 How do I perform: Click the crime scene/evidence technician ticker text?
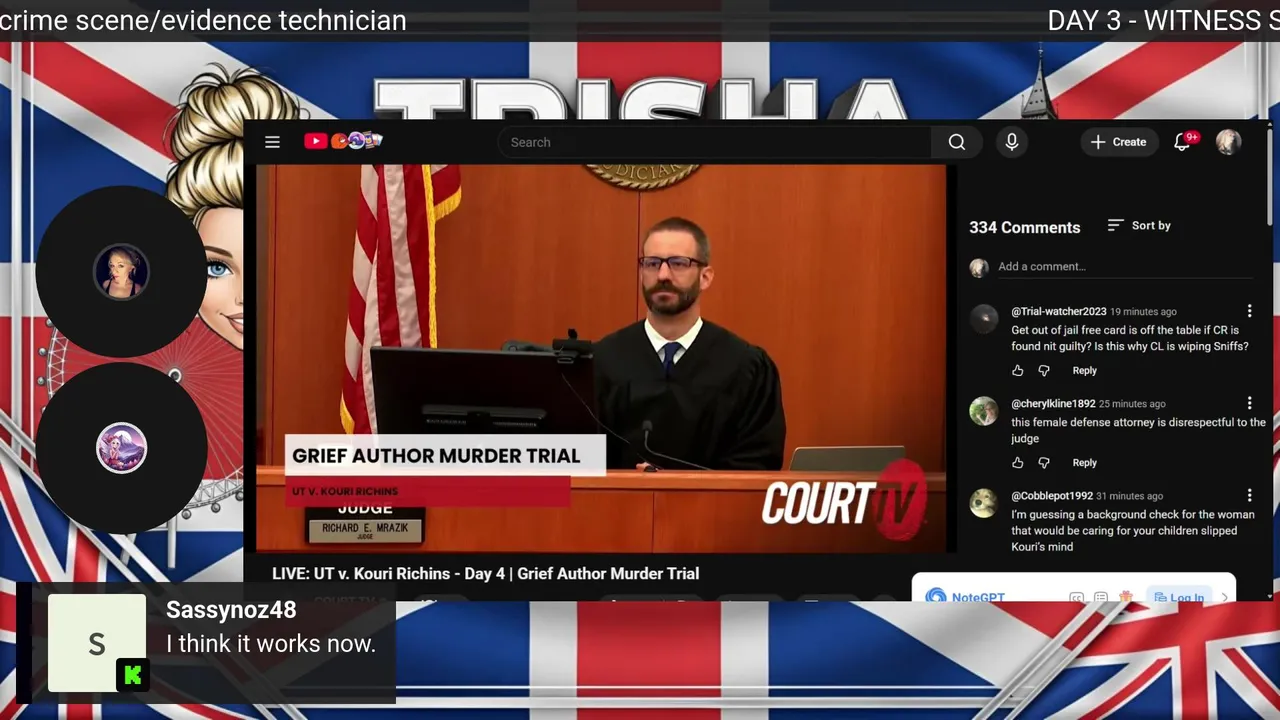203,20
